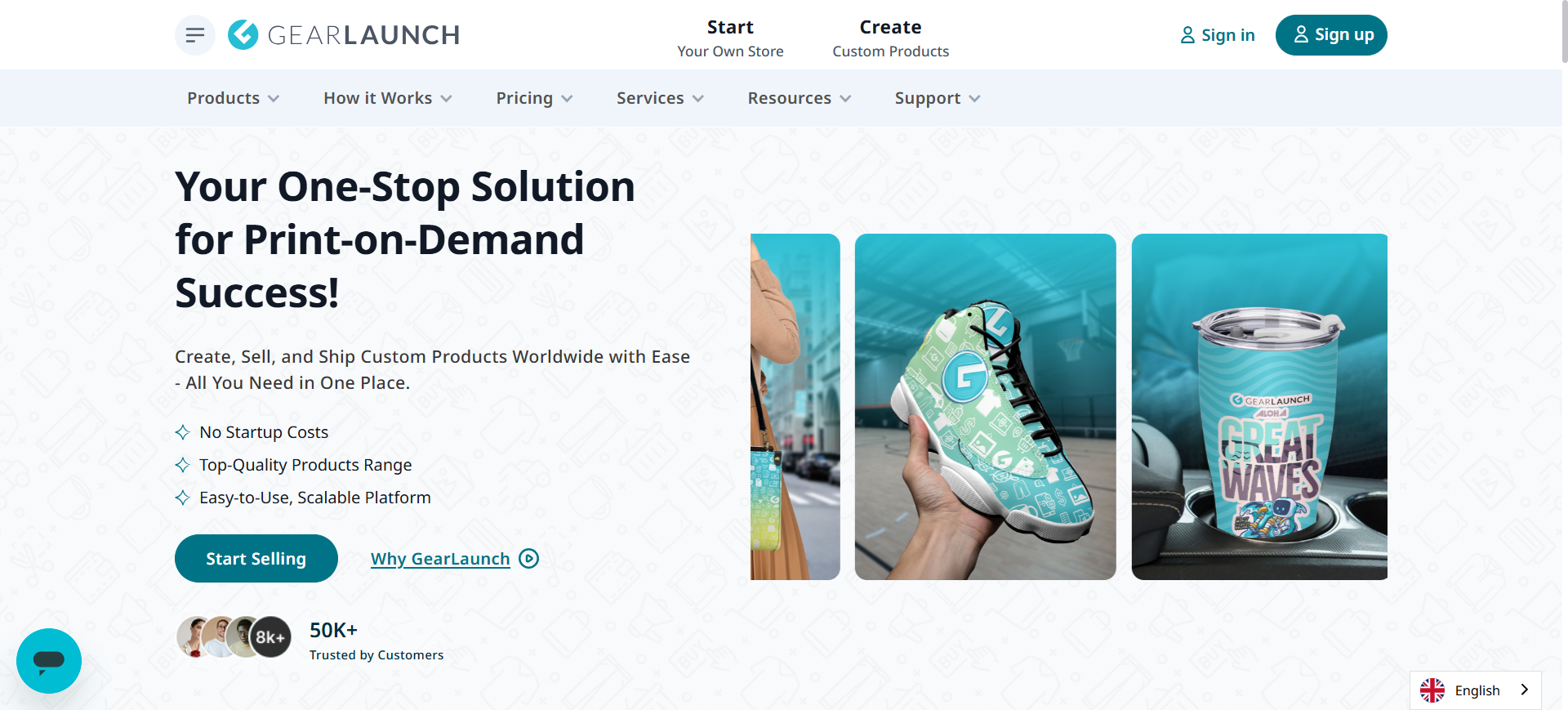Open the hamburger menu icon
This screenshot has height=710, width=1568.
point(195,35)
